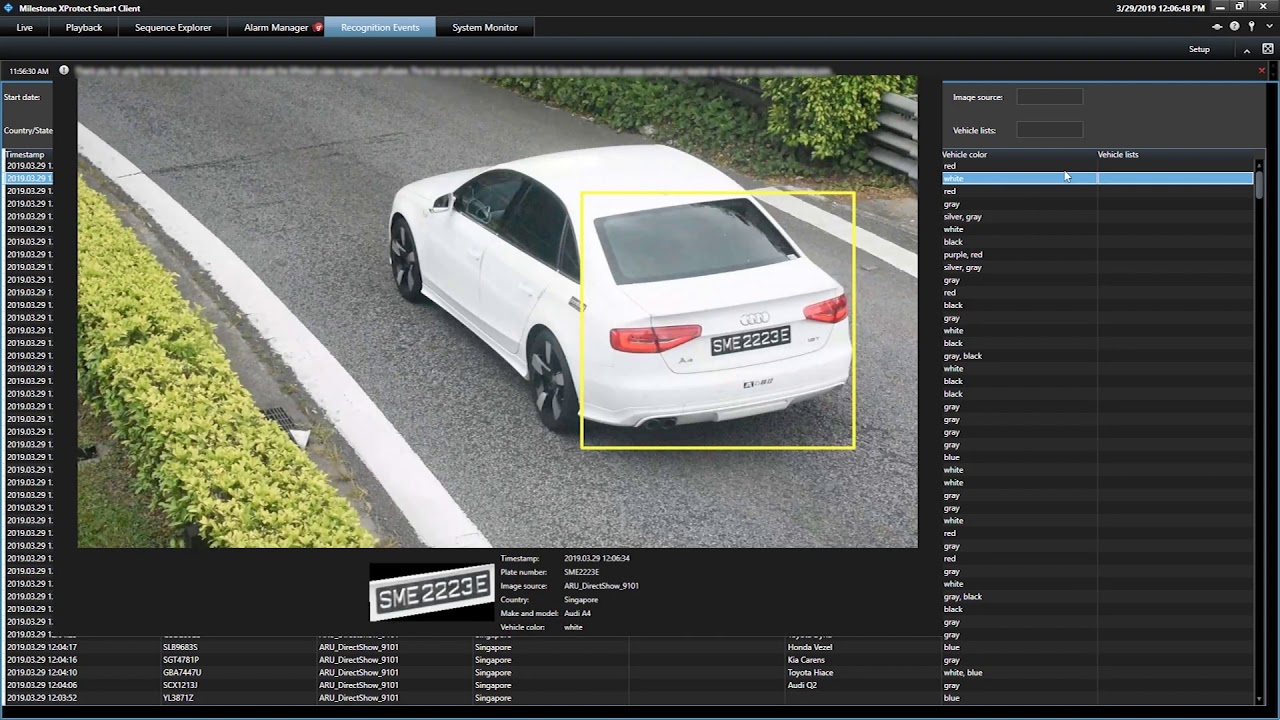The width and height of the screenshot is (1280, 720).
Task: Click the SME2223E license plate crop thumbnail
Action: click(x=432, y=592)
